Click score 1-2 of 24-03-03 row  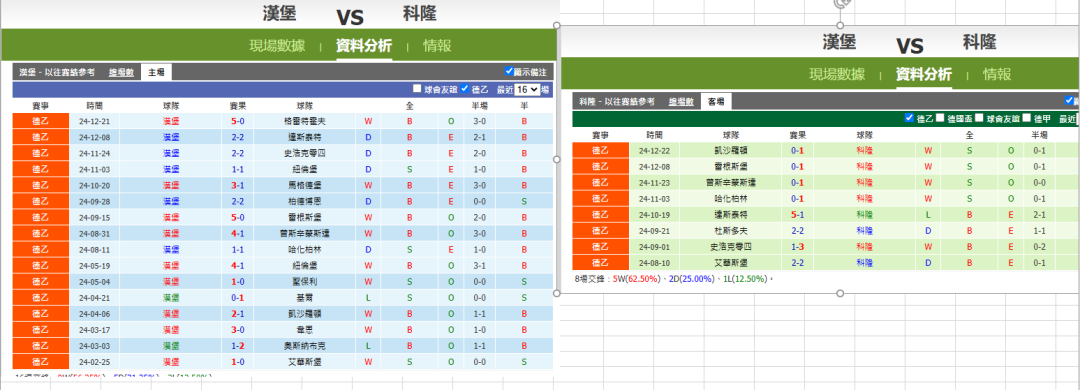238,345
